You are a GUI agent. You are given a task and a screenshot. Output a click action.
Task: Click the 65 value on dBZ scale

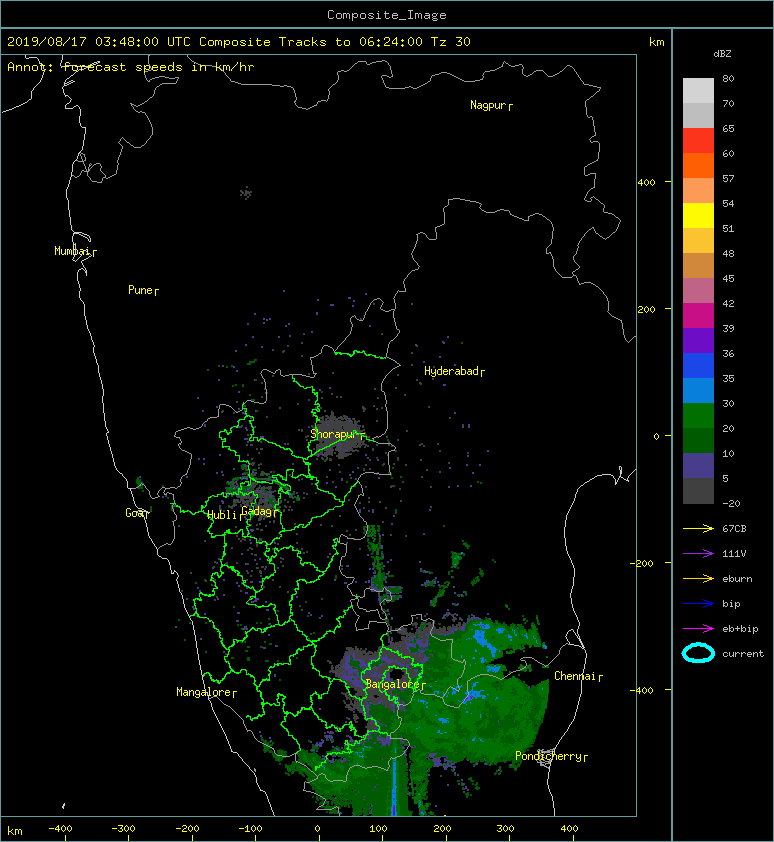728,128
